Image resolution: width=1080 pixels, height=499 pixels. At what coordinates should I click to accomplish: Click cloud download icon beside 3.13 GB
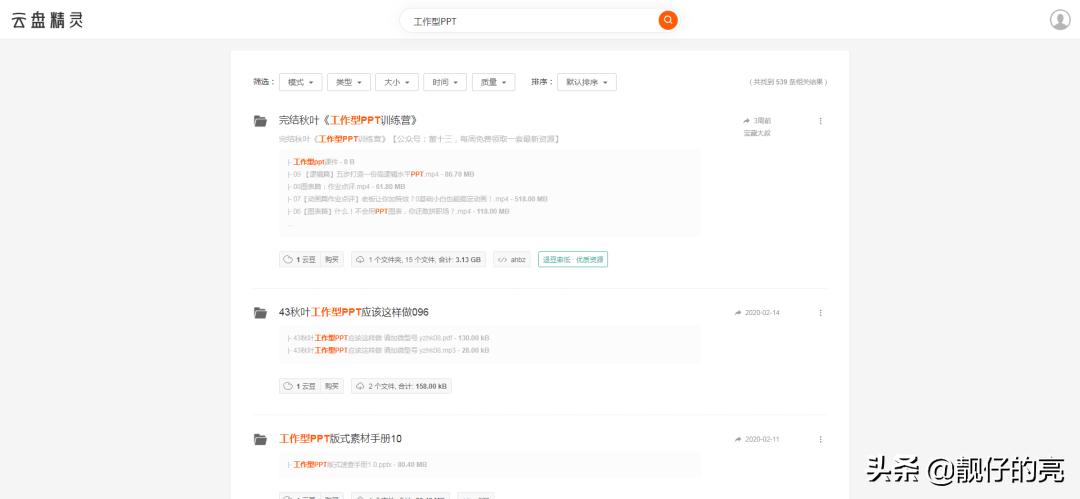(360, 259)
